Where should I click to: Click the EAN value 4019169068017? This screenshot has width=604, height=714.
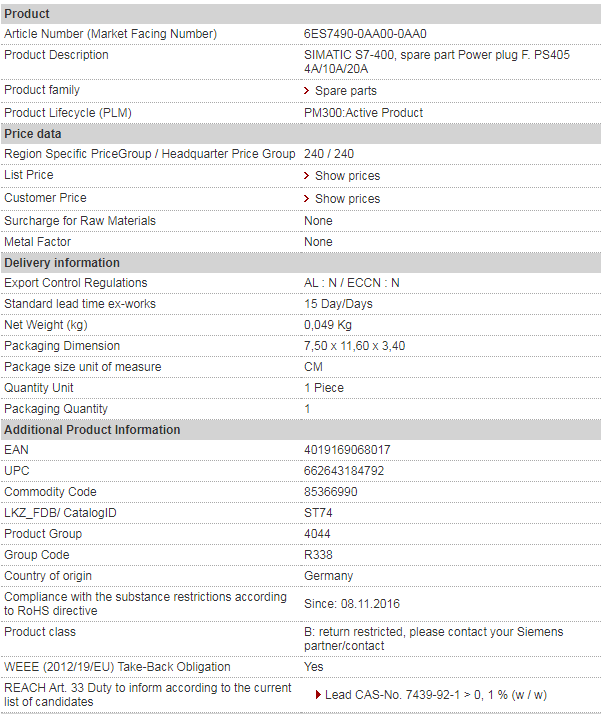(x=347, y=450)
